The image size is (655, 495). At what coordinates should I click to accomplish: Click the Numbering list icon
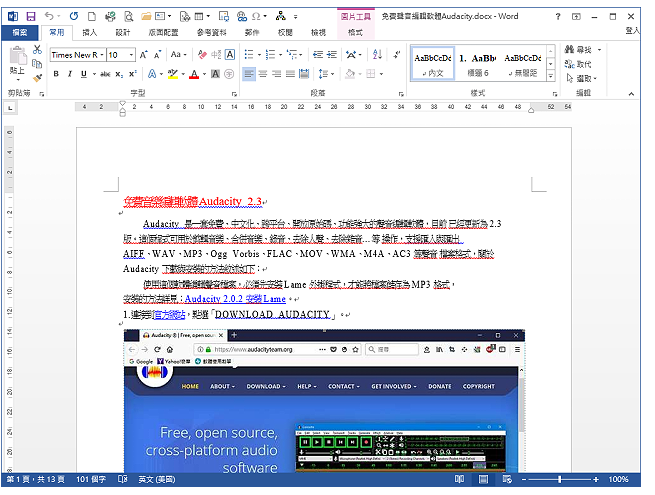270,55
